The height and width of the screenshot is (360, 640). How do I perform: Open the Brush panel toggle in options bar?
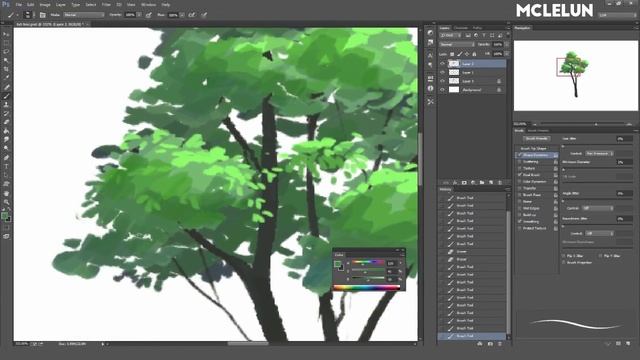coord(42,15)
